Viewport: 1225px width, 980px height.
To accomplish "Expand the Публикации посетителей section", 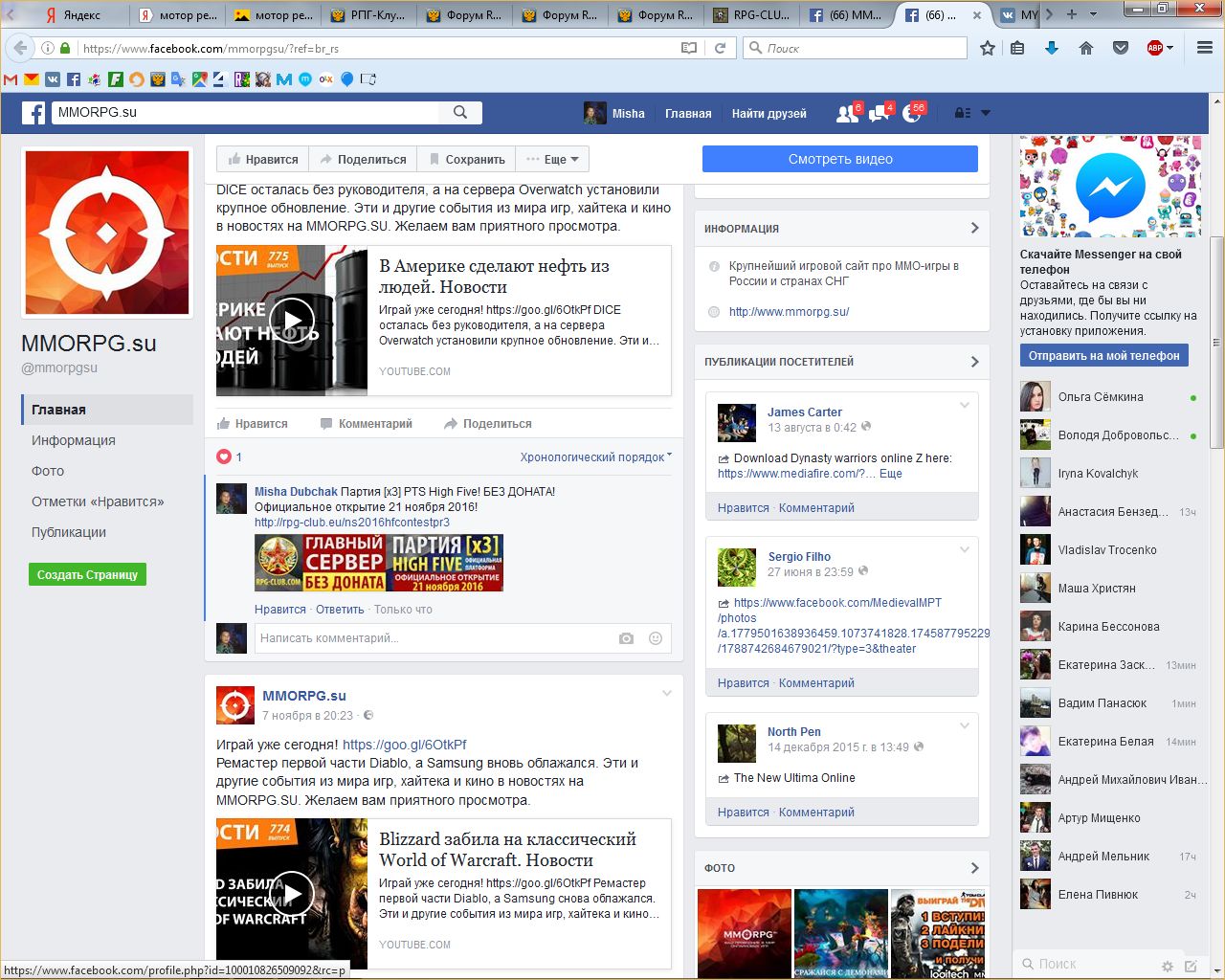I will [x=974, y=362].
